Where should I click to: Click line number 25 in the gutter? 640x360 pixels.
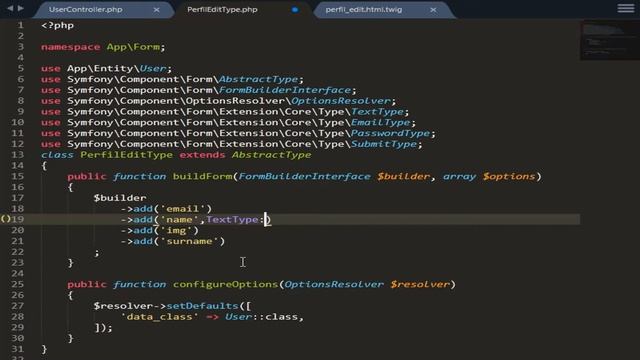click(x=18, y=284)
